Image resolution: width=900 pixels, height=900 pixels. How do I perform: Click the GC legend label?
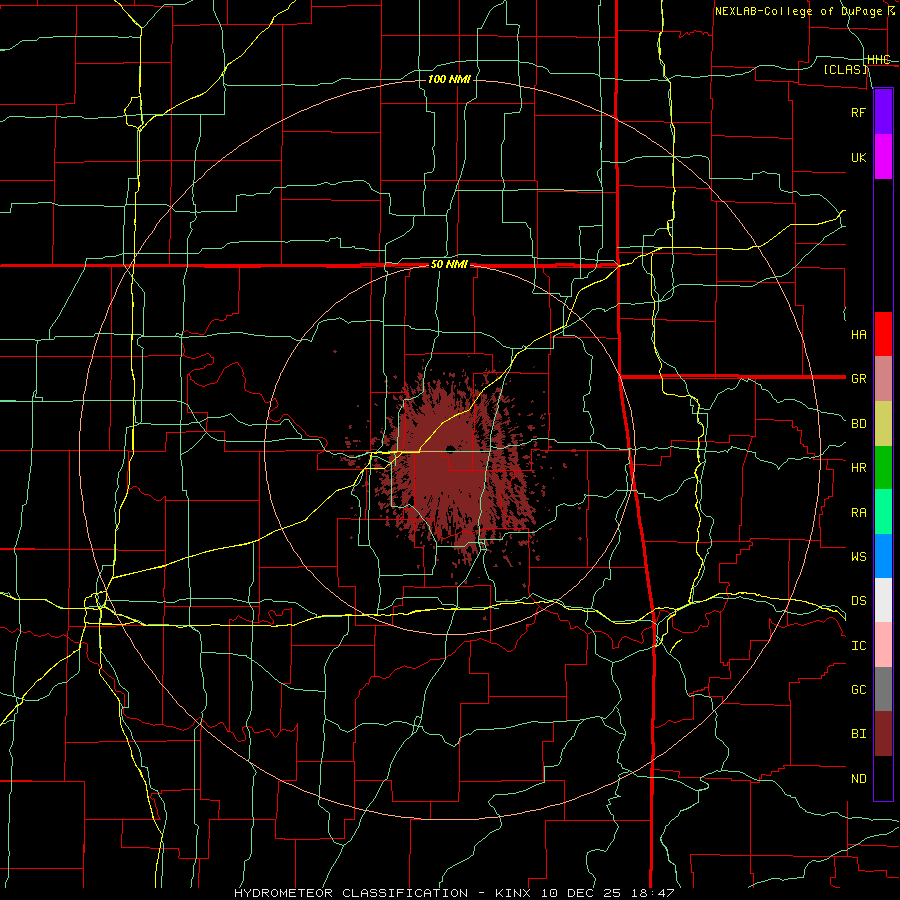[858, 690]
